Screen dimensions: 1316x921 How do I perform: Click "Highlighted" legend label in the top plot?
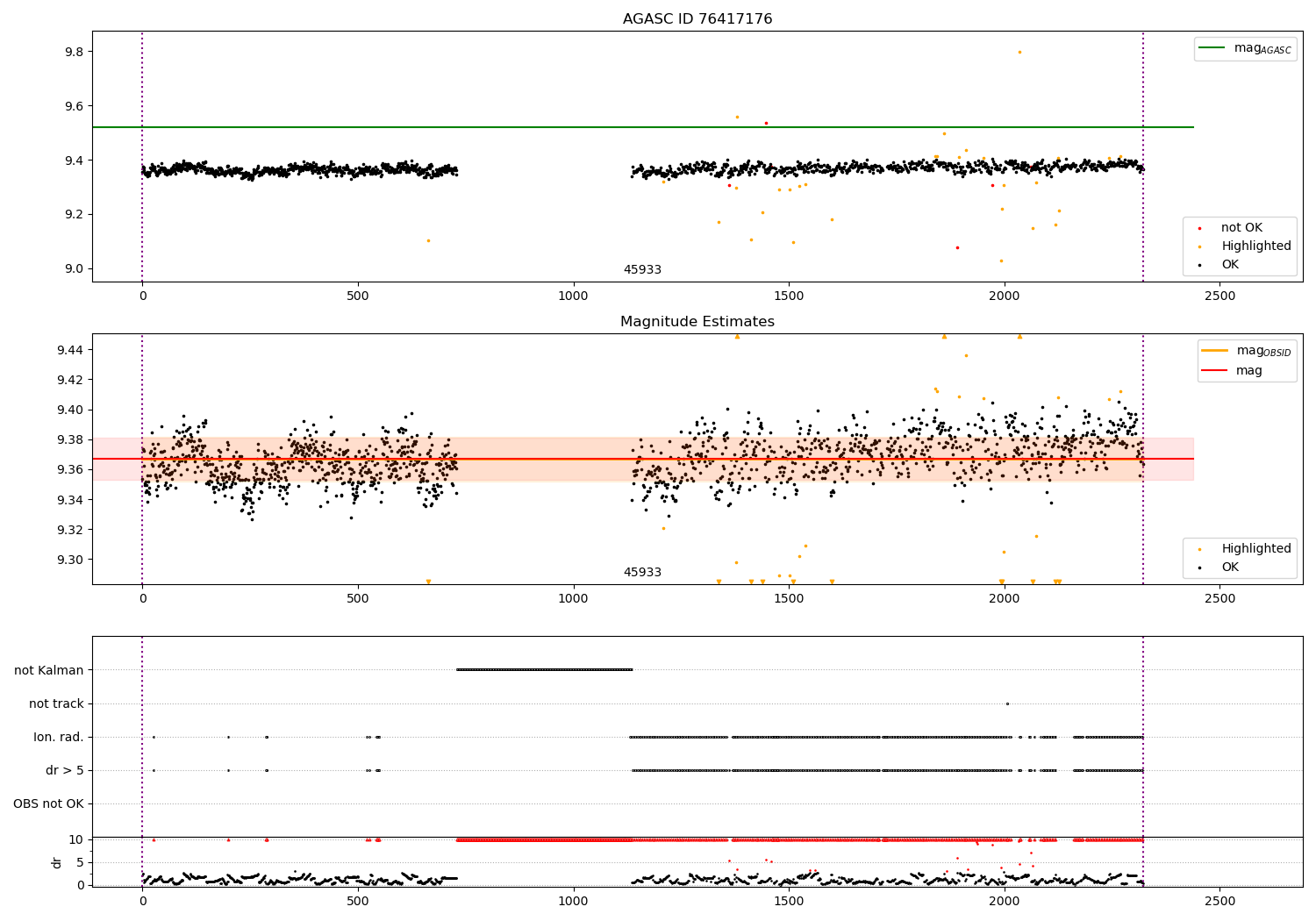[x=1256, y=246]
